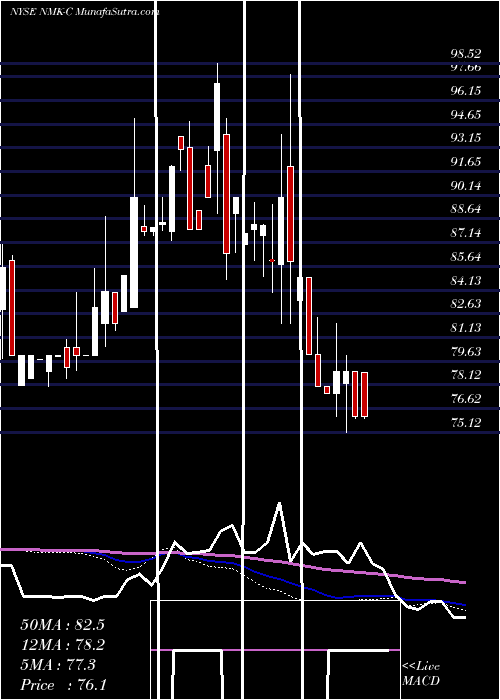Screen dimensions: 500x700
Task: Click the 75.12 price axis label
Action: 466,423
